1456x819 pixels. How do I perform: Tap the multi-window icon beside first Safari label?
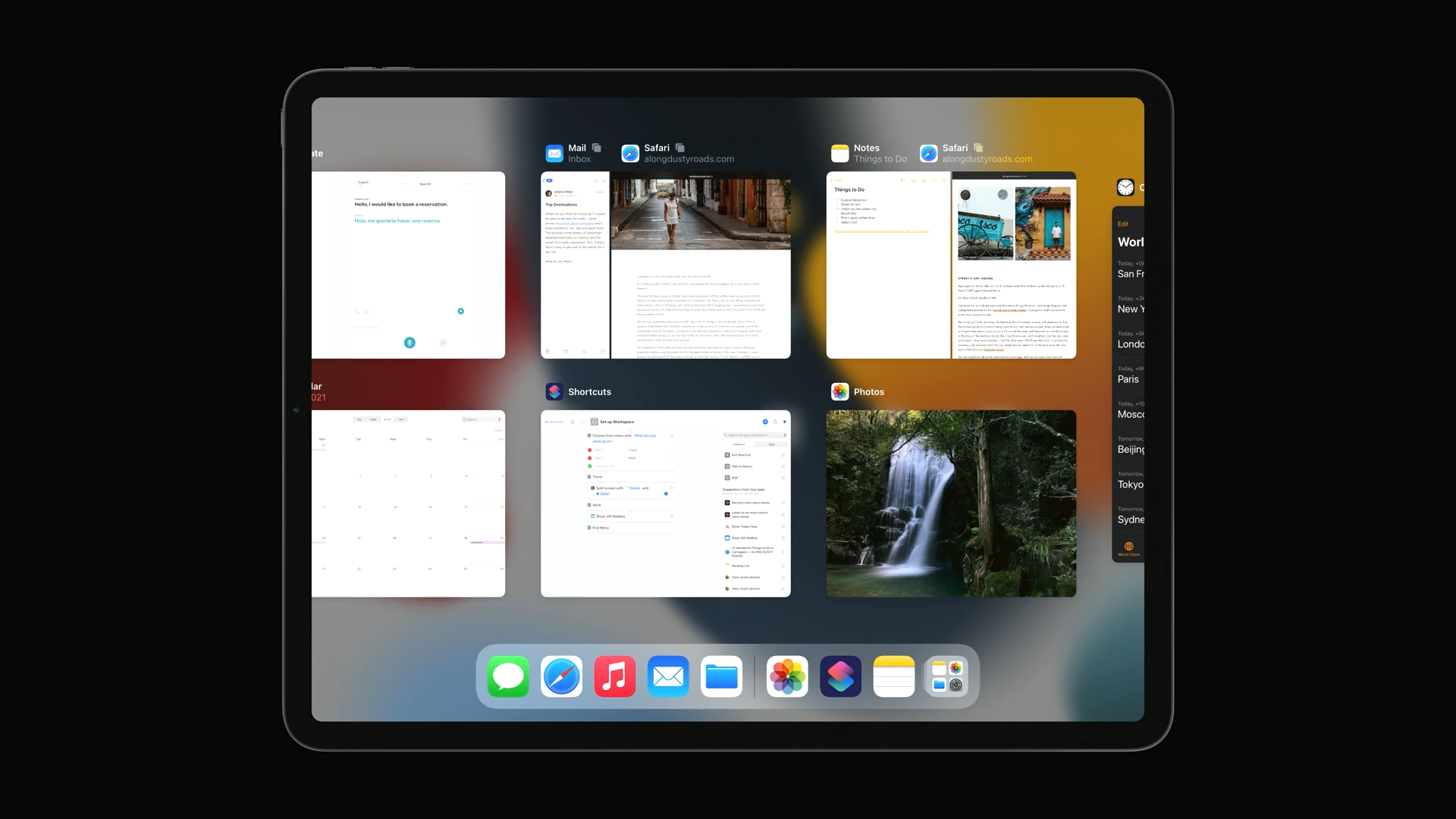coord(680,148)
